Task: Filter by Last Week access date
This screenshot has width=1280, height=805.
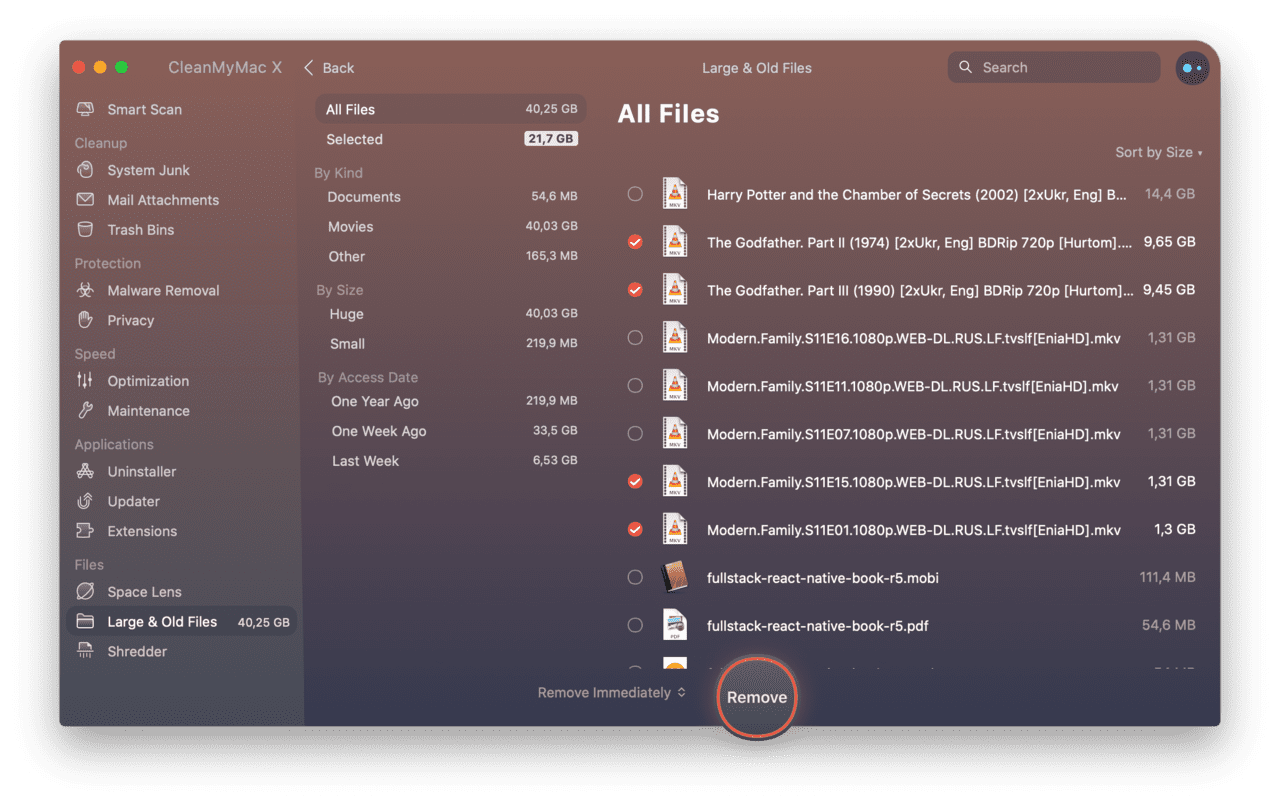Action: [x=450, y=461]
